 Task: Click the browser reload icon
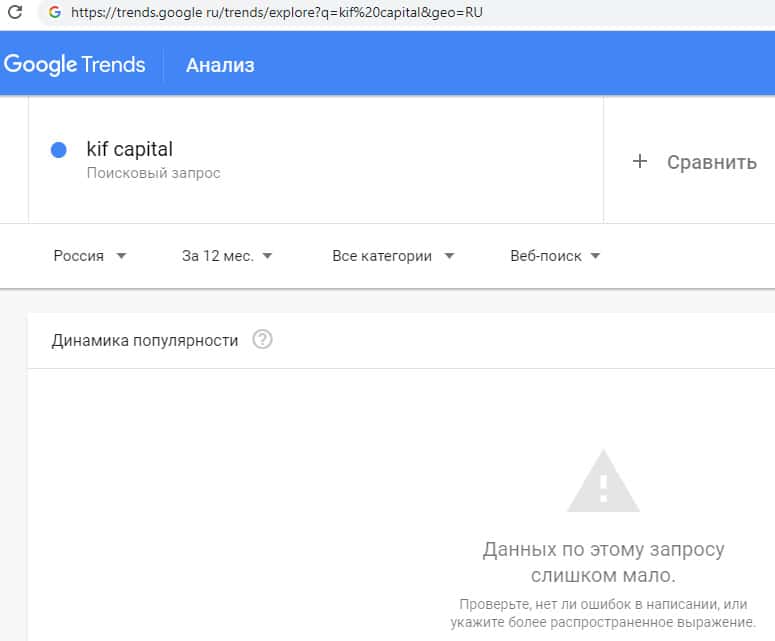click(x=14, y=13)
